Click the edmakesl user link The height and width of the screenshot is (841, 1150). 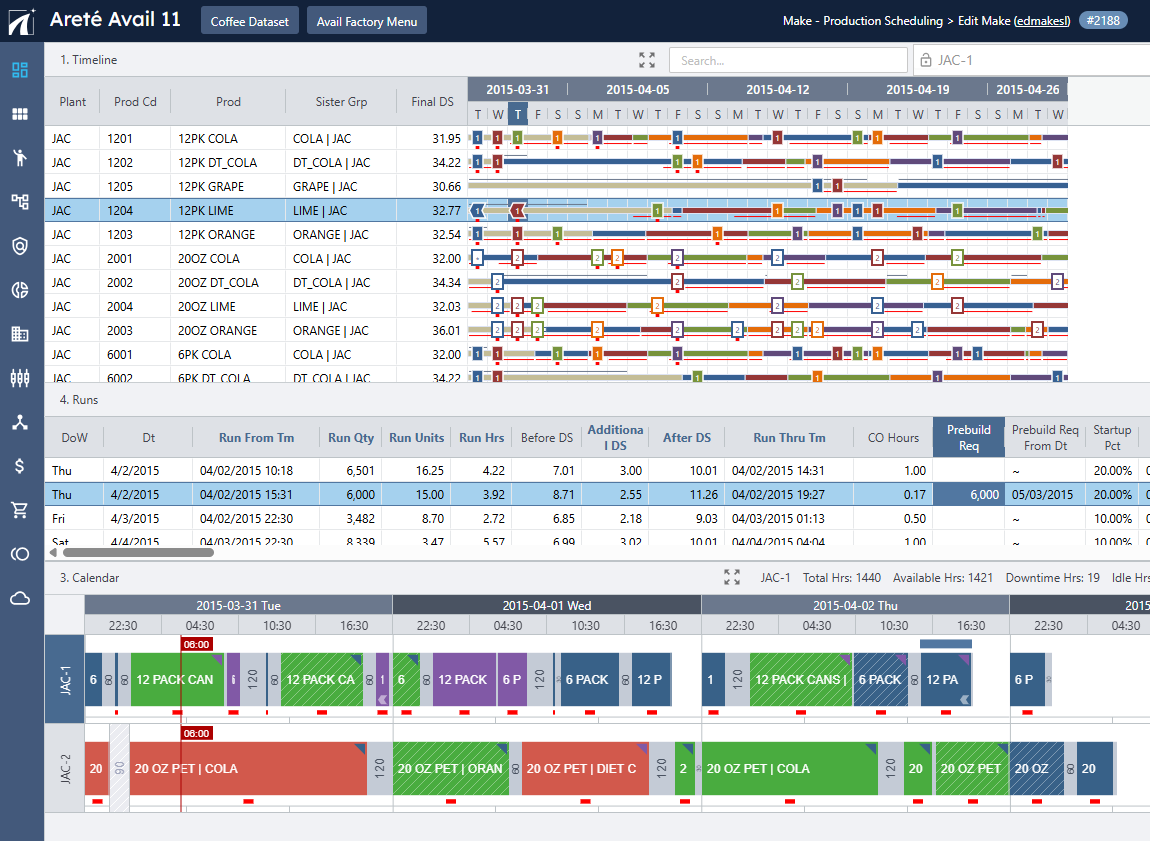pos(1041,21)
